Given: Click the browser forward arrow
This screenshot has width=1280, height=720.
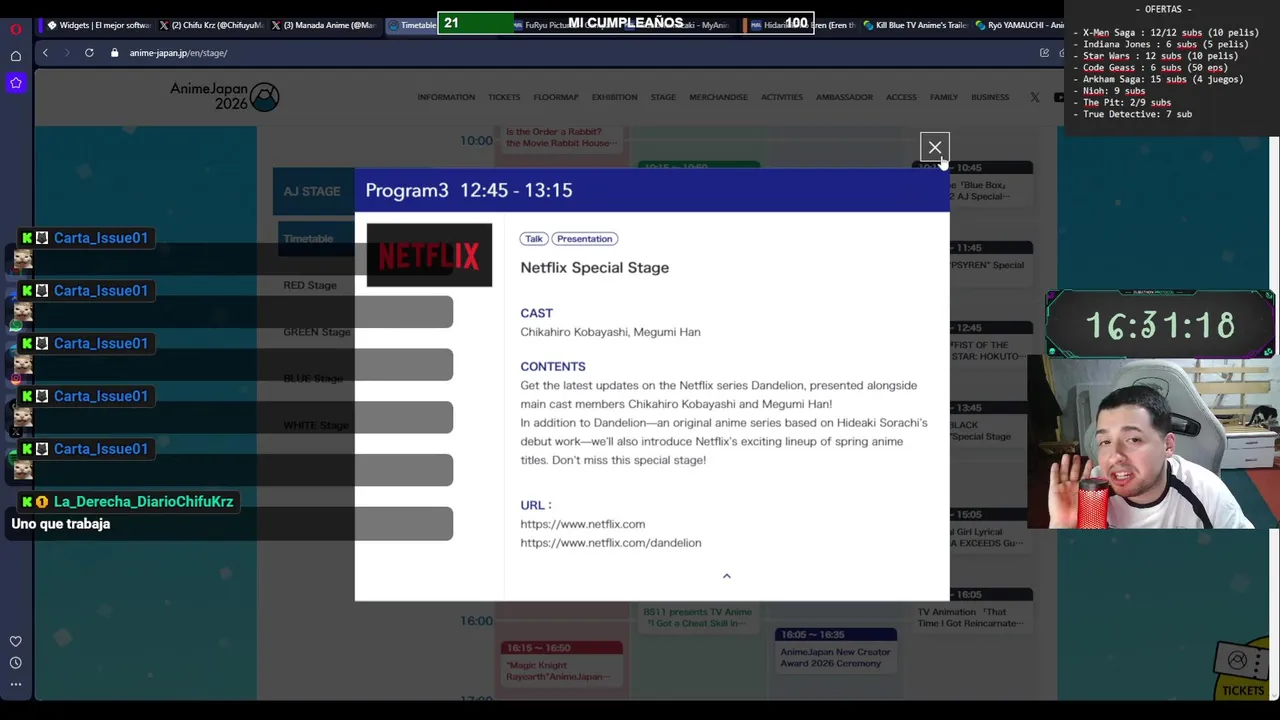Looking at the screenshot, I should [x=67, y=53].
